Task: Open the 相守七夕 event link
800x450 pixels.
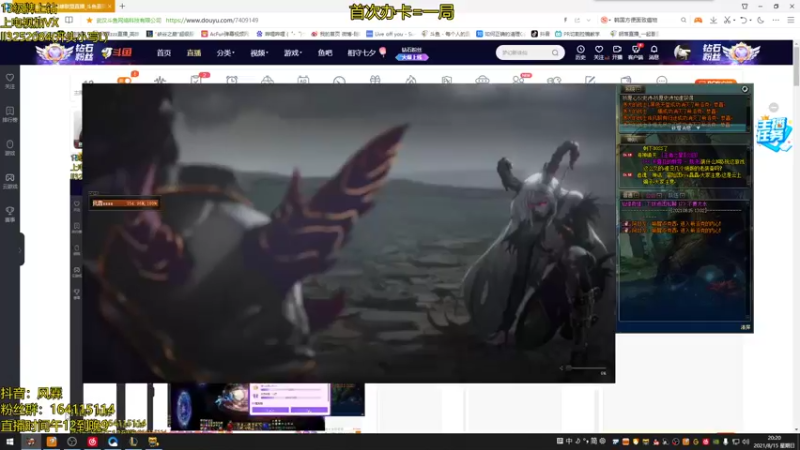Action: (x=366, y=53)
